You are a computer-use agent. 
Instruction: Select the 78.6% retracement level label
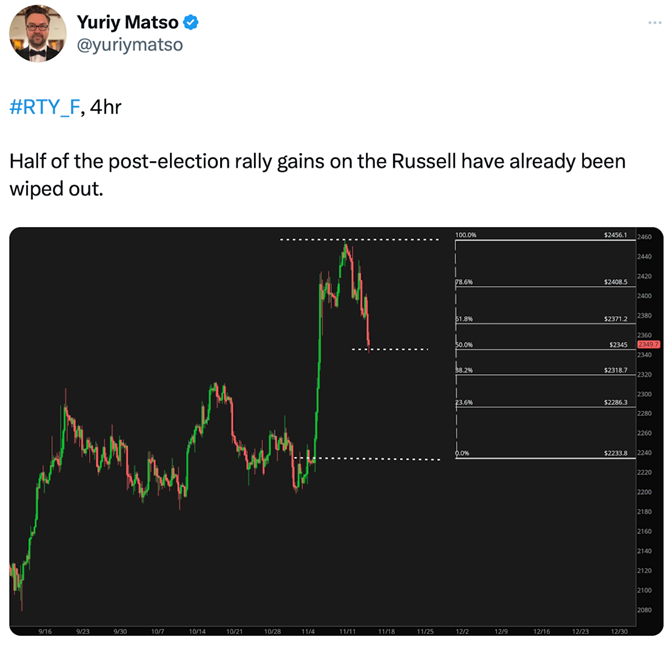[464, 283]
